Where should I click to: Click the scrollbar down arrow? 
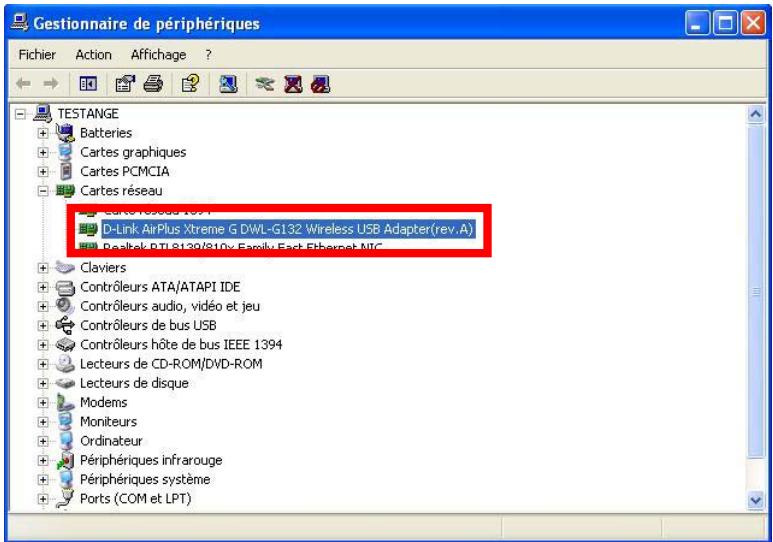point(755,501)
